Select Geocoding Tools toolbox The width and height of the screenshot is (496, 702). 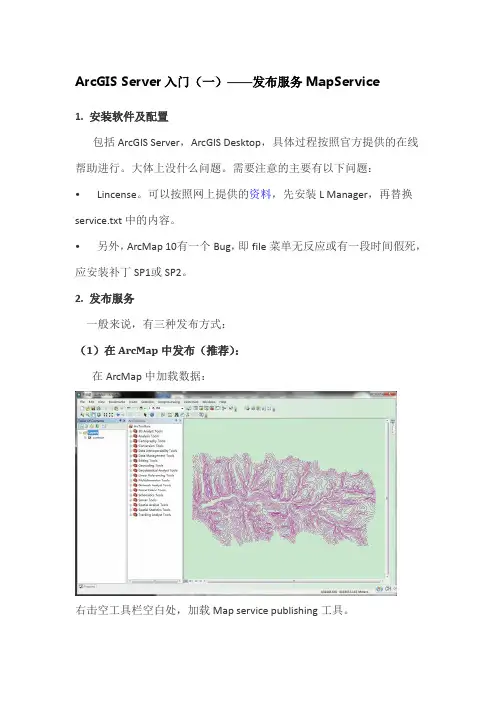[x=150, y=466]
